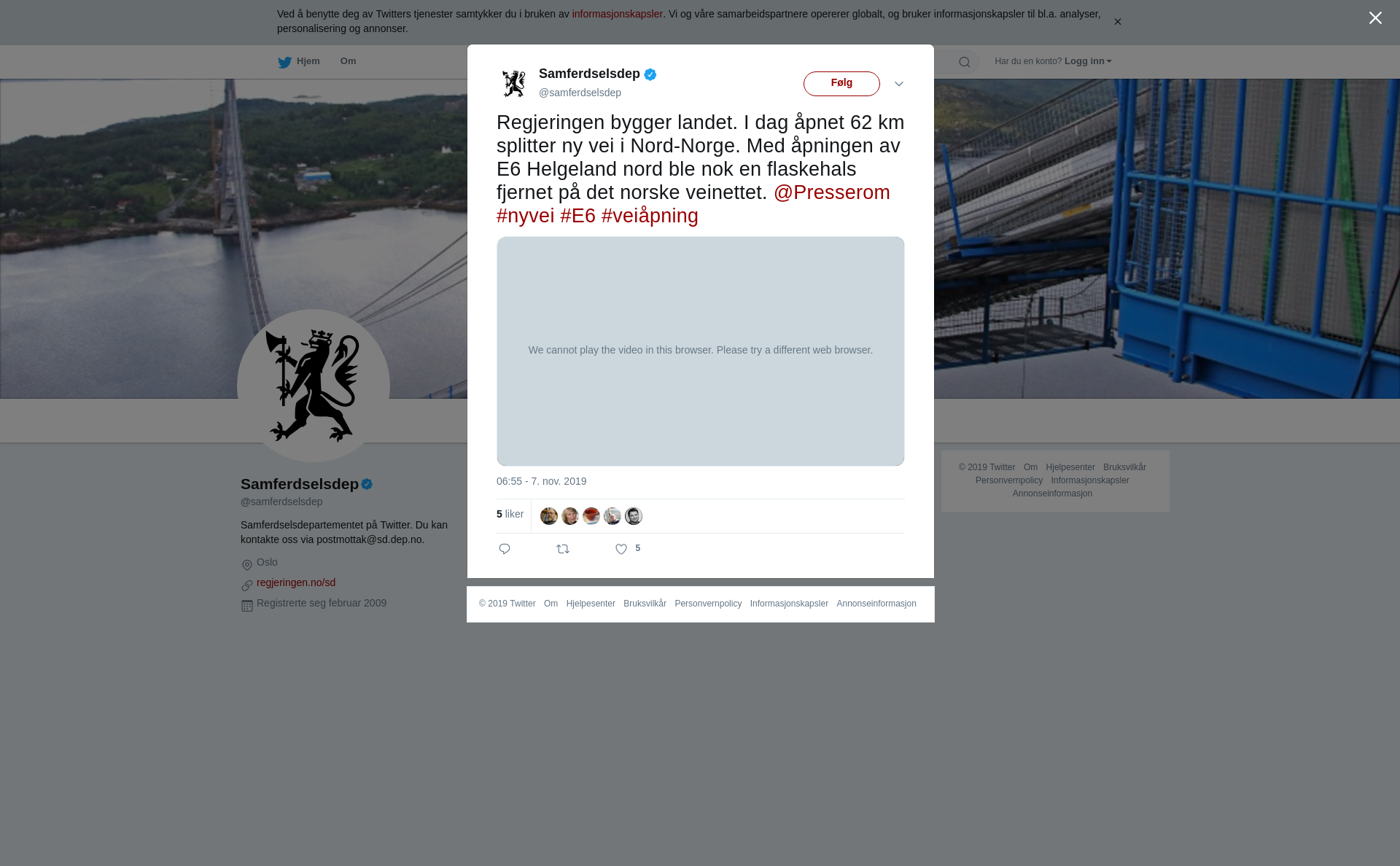Click the retweet arrows icon

coord(563,549)
